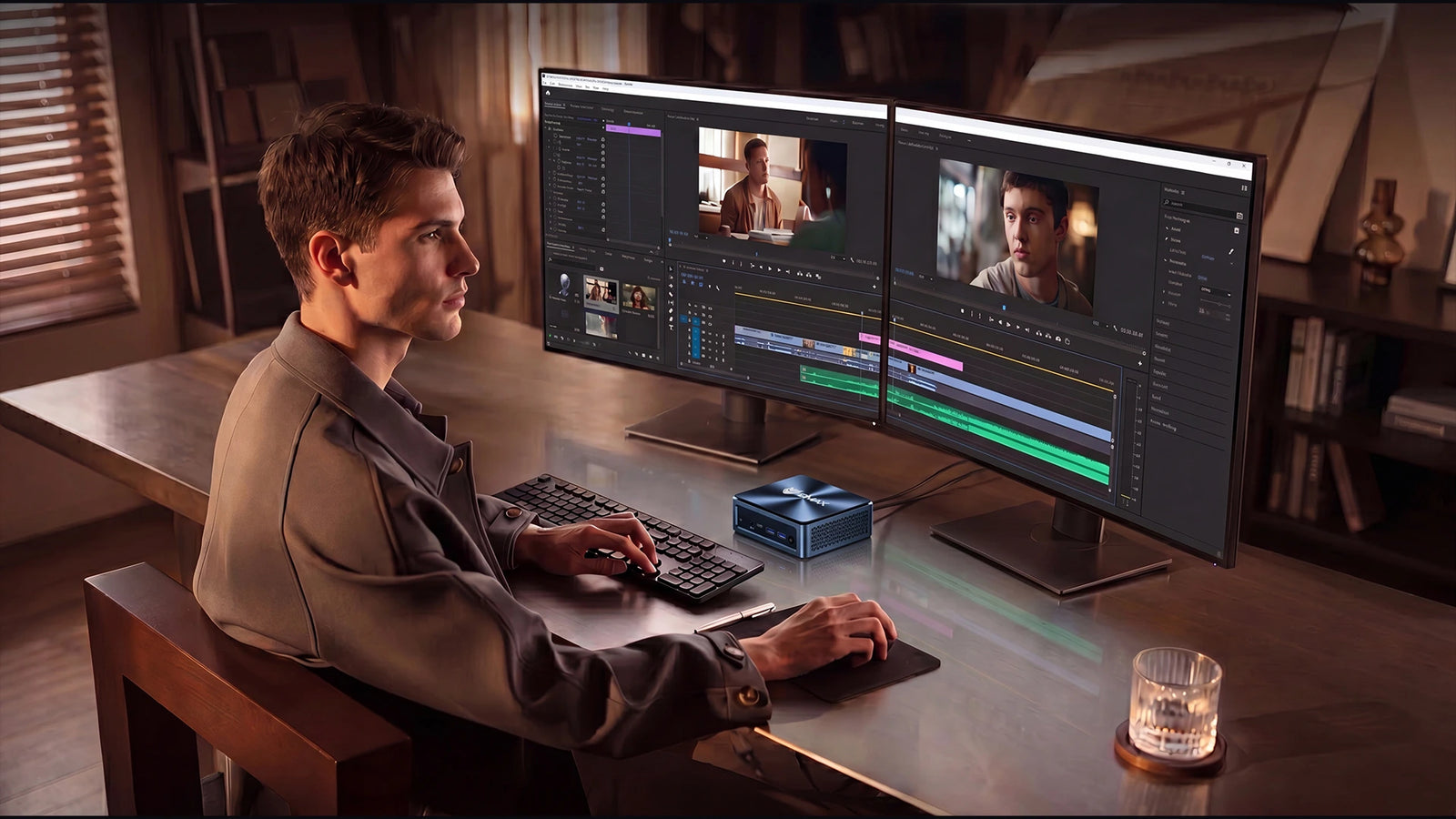
Task: Click the Extract button on right monitor
Action: pos(1049,337)
